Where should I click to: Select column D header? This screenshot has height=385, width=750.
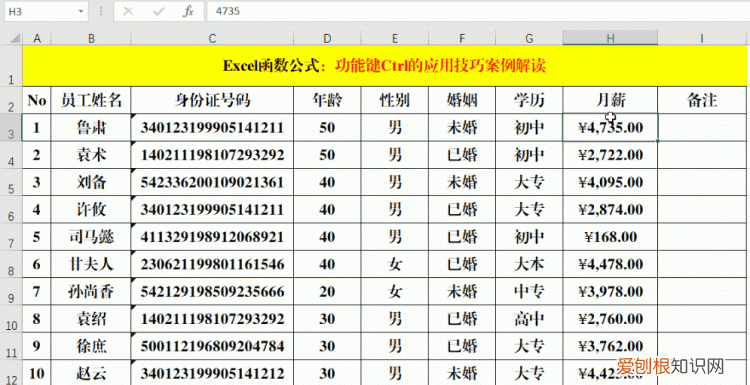(x=327, y=38)
